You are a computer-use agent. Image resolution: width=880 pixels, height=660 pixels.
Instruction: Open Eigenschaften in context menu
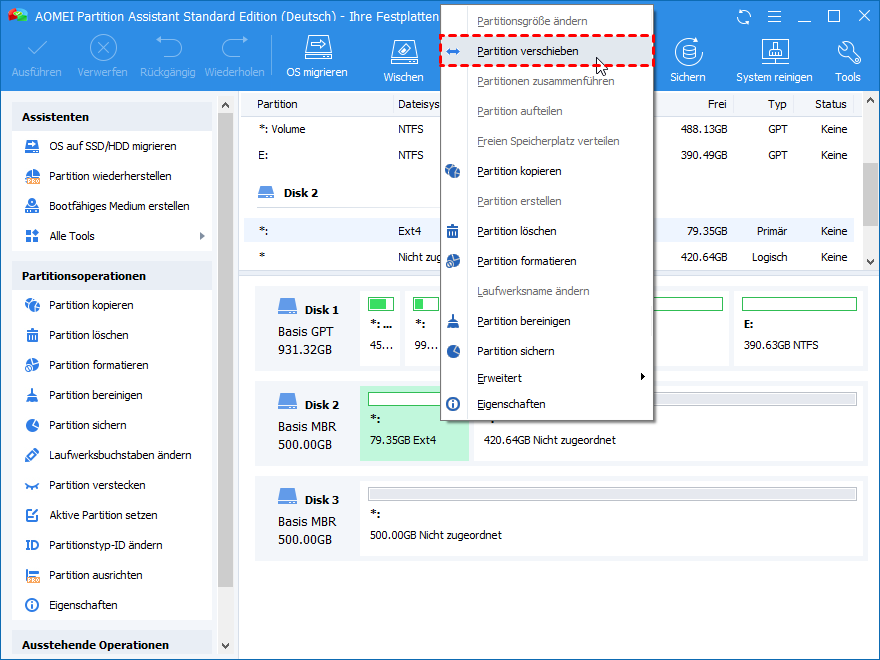pos(547,404)
